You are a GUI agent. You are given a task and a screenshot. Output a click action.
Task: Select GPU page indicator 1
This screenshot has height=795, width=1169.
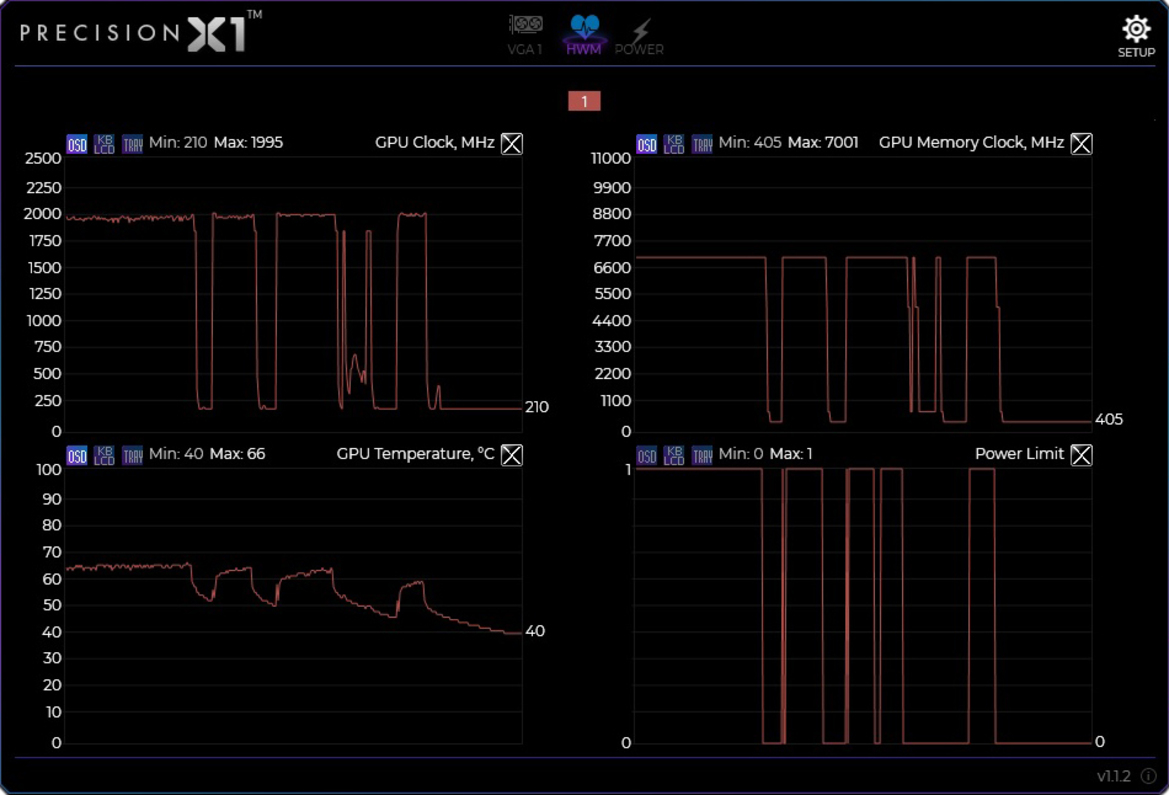pos(584,101)
